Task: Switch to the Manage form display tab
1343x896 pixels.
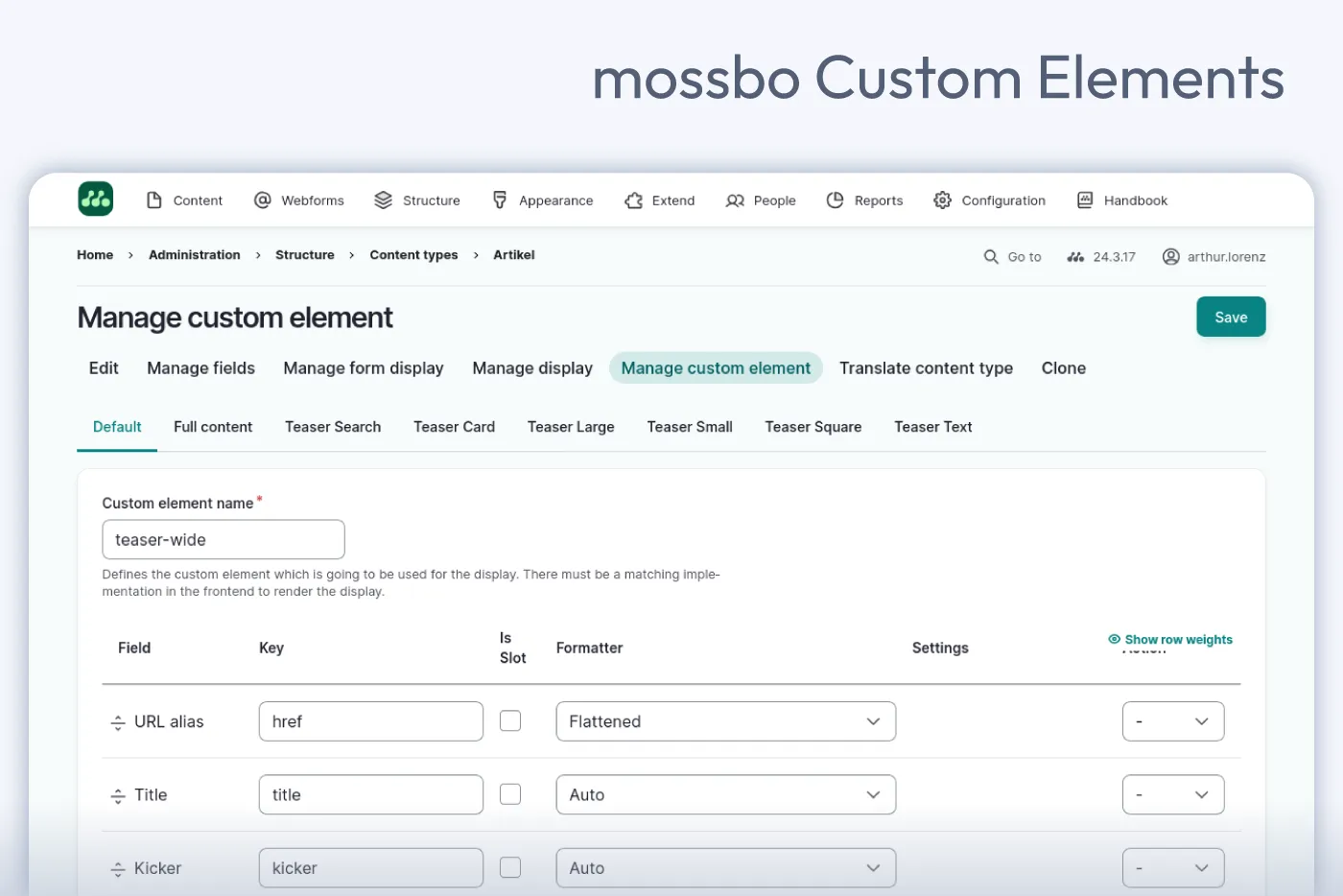Action: pos(364,368)
